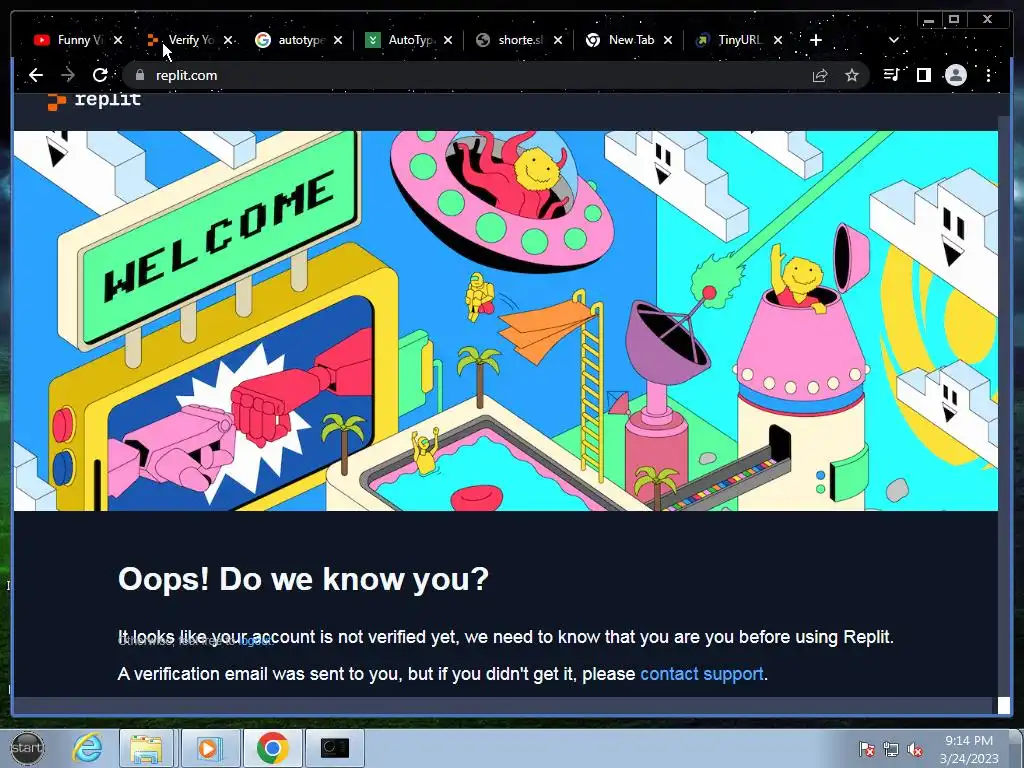Minimize the Chrome window
The width and height of the screenshot is (1024, 768).
929,20
